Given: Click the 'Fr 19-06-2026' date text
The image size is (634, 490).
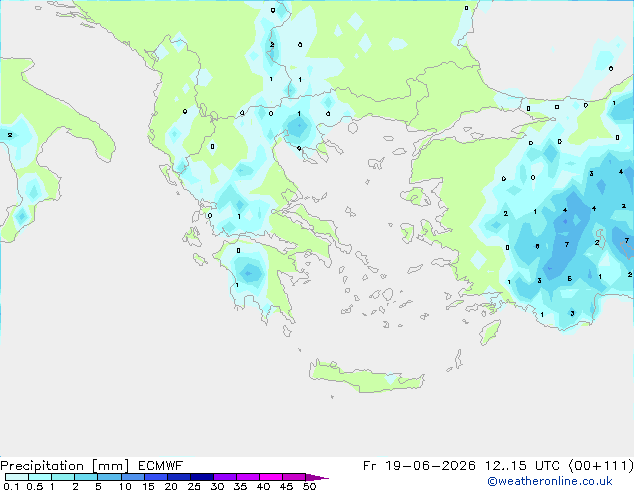Looking at the screenshot, I should tap(419, 466).
